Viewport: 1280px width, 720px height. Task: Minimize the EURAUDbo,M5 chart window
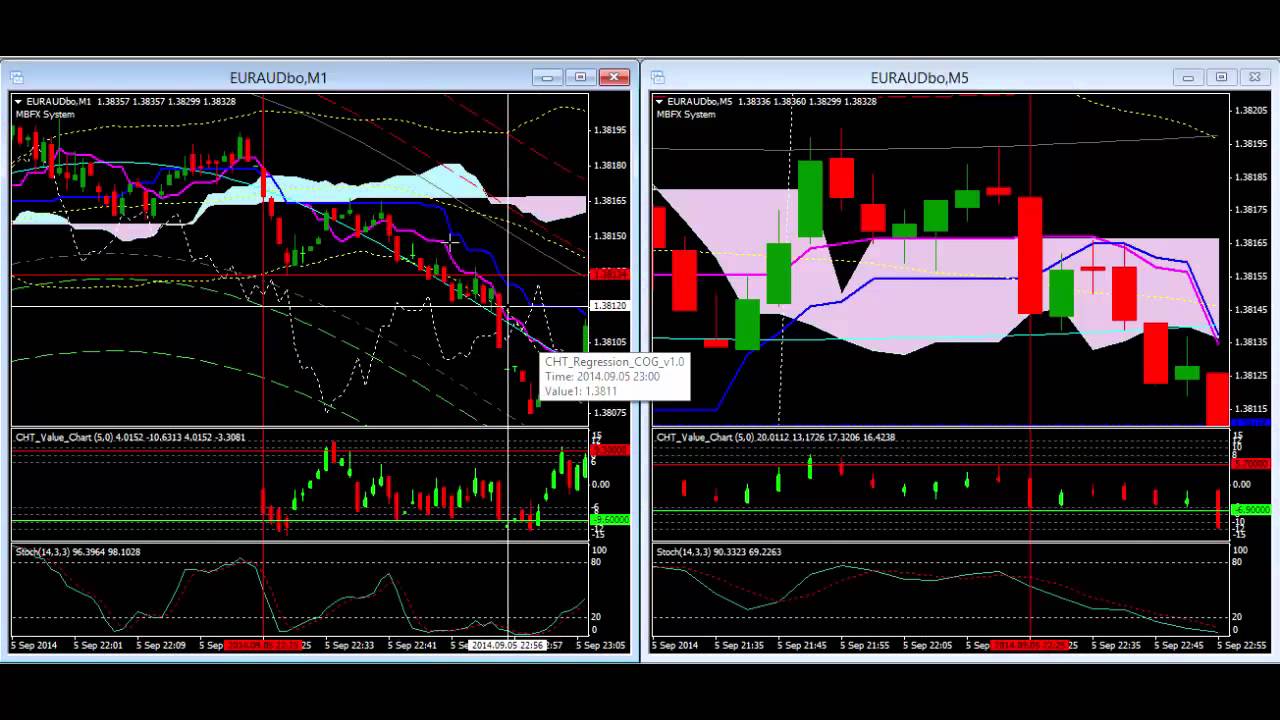pyautogui.click(x=1188, y=77)
